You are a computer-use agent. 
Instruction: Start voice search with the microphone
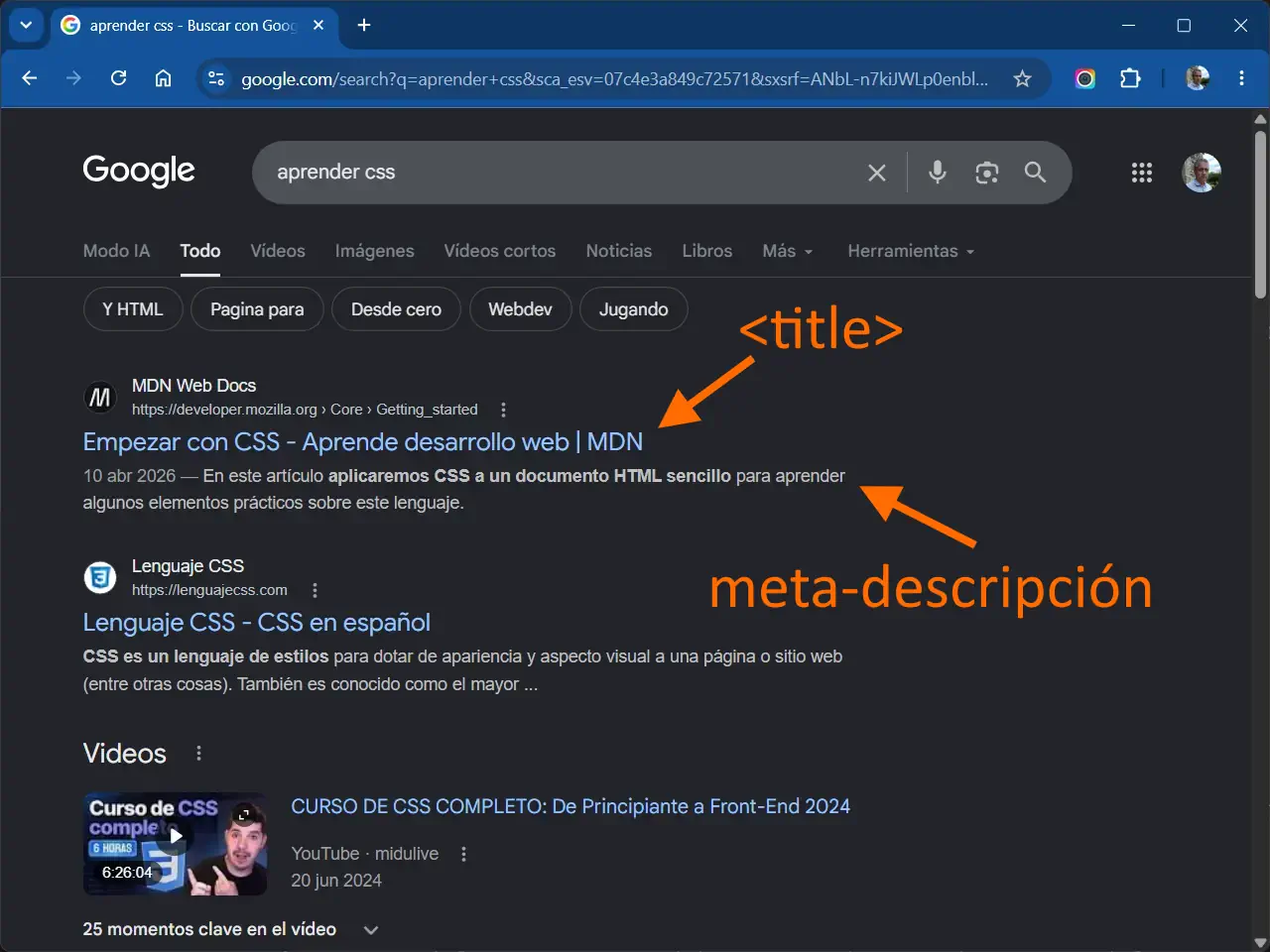pyautogui.click(x=937, y=173)
